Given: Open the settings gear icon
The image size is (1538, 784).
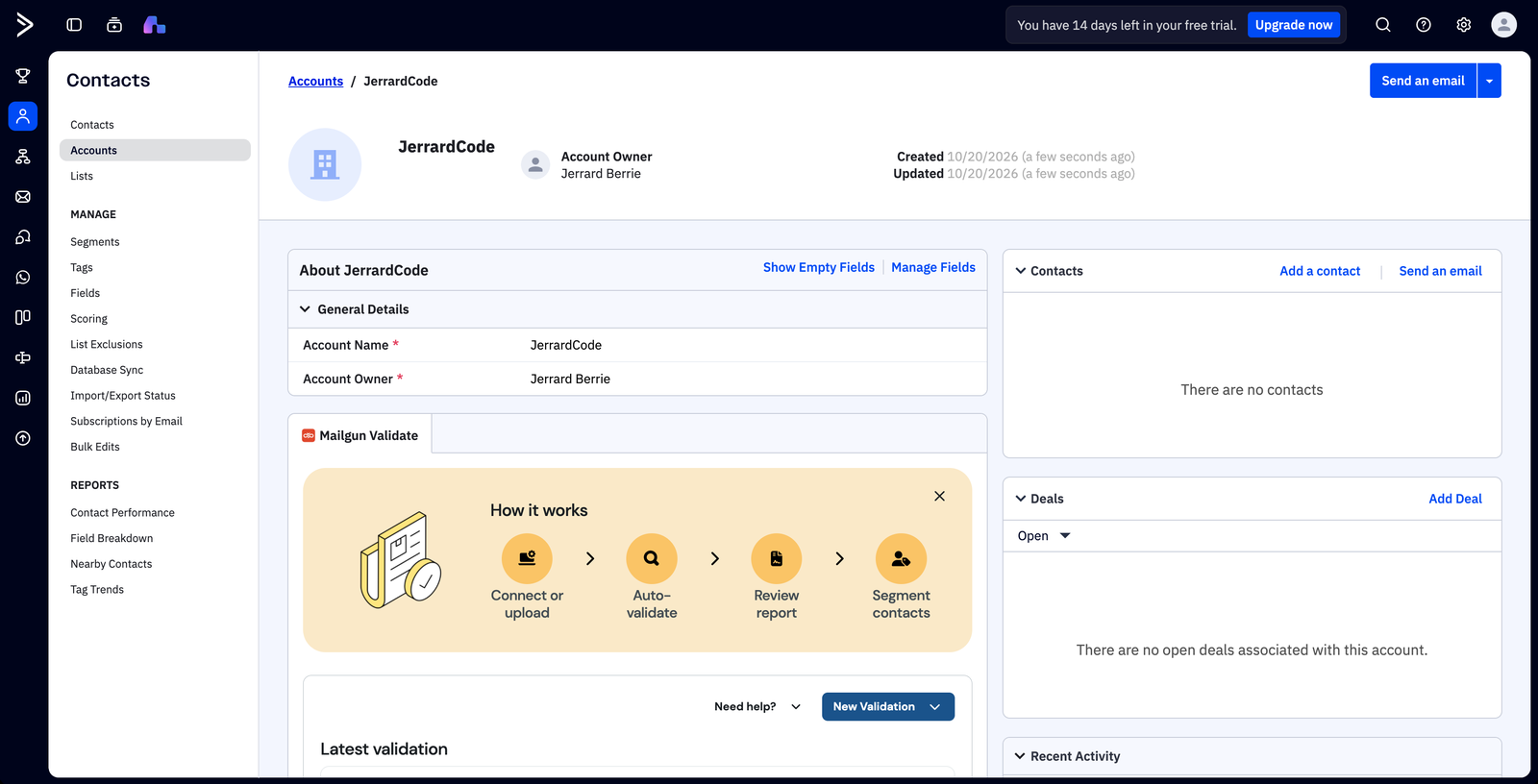Looking at the screenshot, I should (x=1464, y=25).
